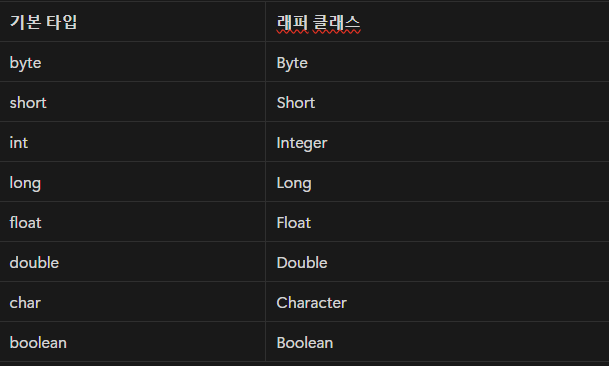Click the Double wrapper class cell

437,262
